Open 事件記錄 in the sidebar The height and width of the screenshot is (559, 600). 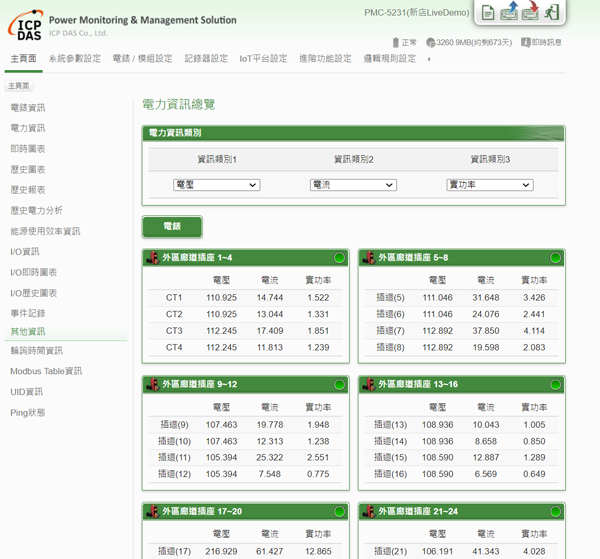coord(28,313)
